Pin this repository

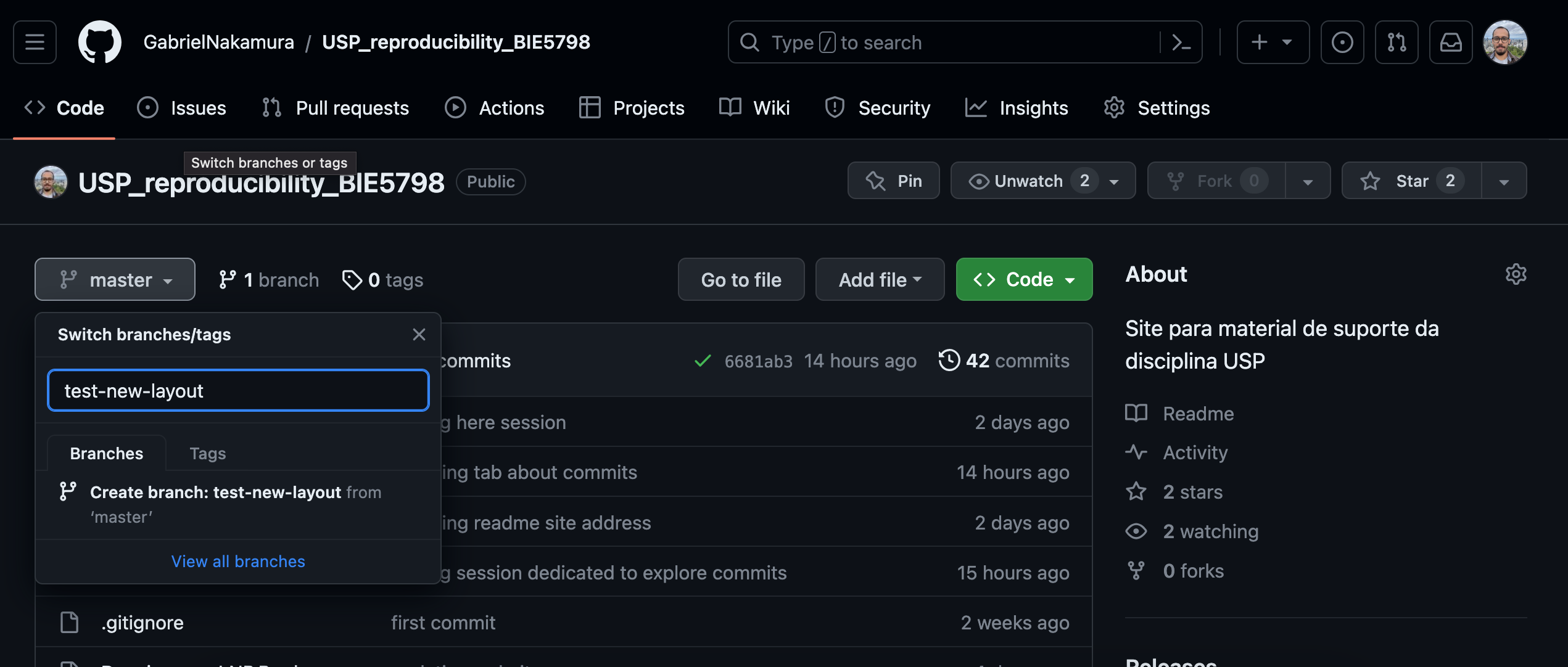(x=894, y=181)
